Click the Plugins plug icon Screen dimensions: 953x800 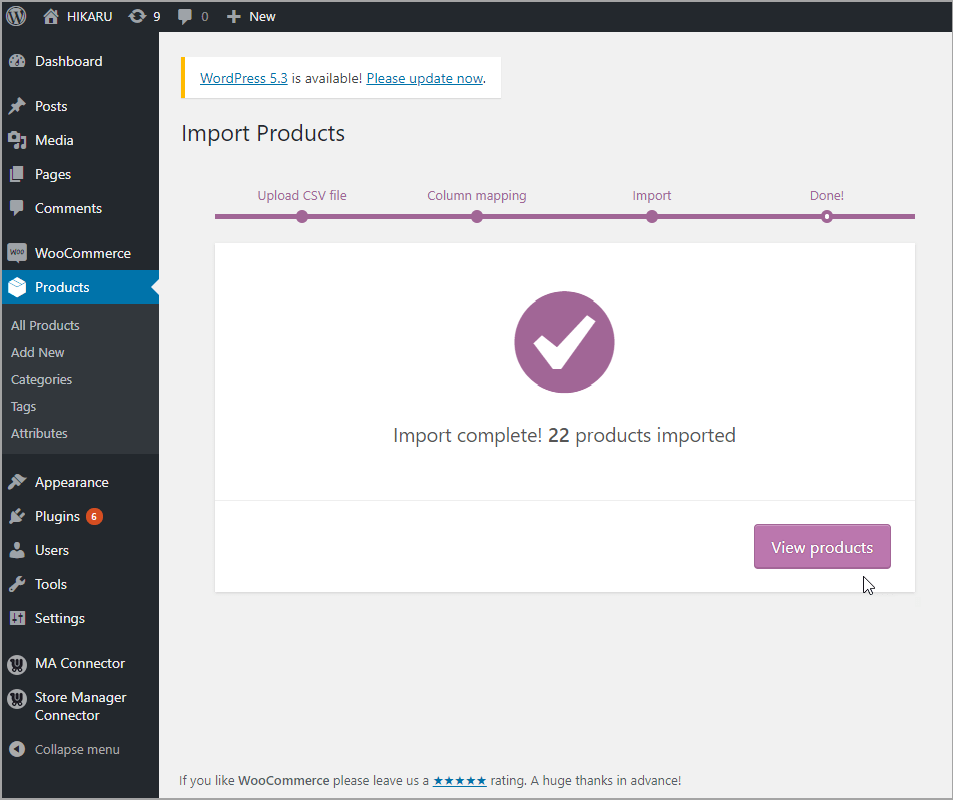pyautogui.click(x=17, y=516)
